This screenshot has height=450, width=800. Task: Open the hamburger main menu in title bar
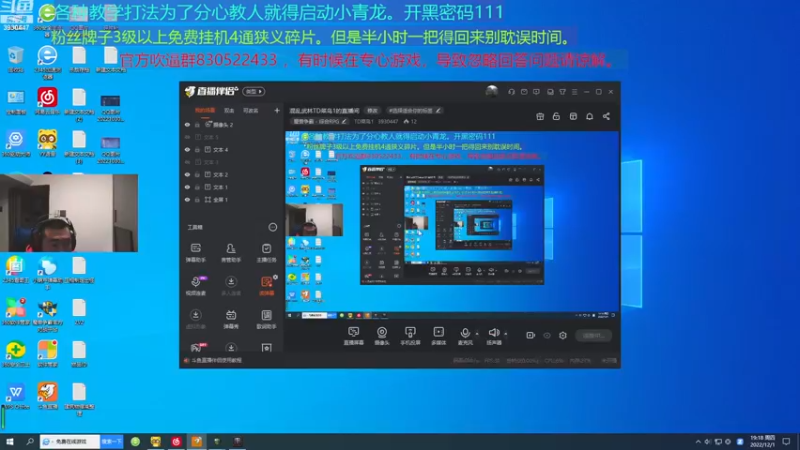pyautogui.click(x=574, y=92)
